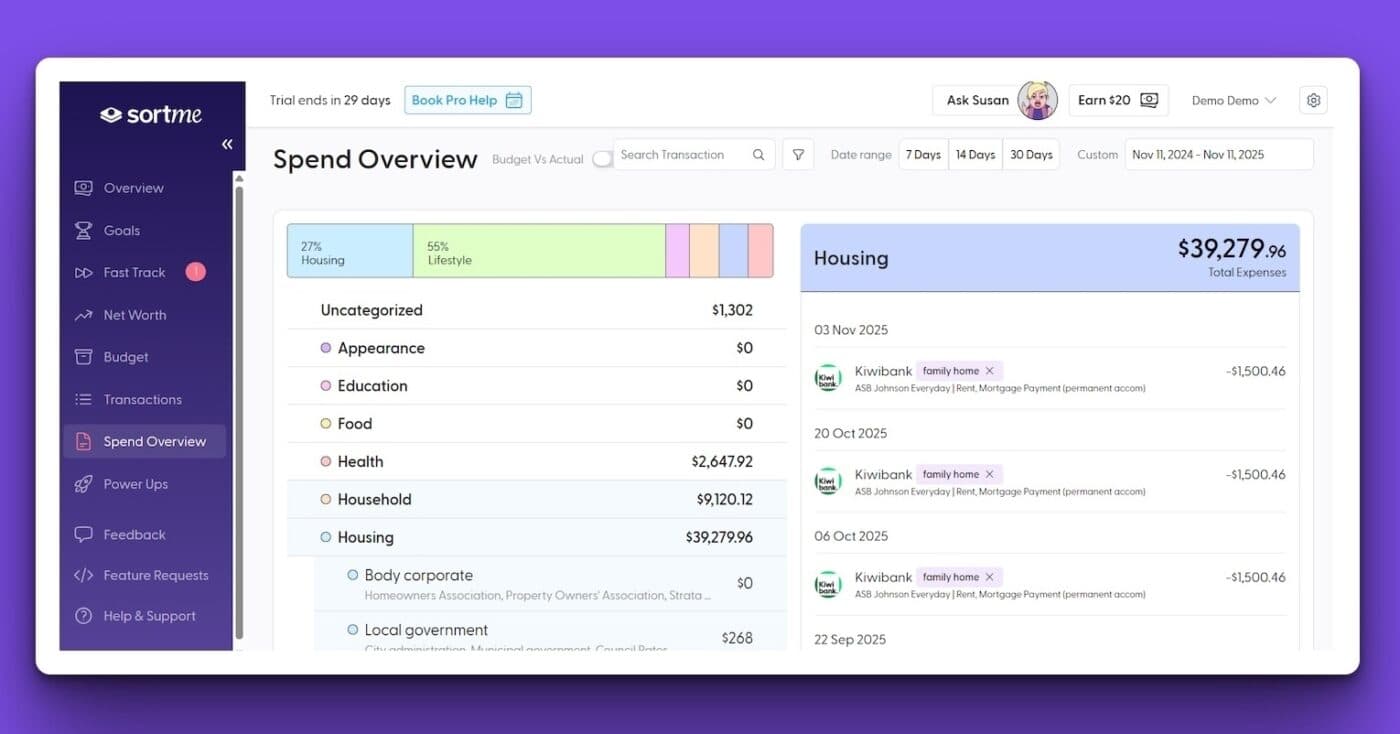Open the transaction filter icon
Image resolution: width=1400 pixels, height=734 pixels.
coord(797,154)
